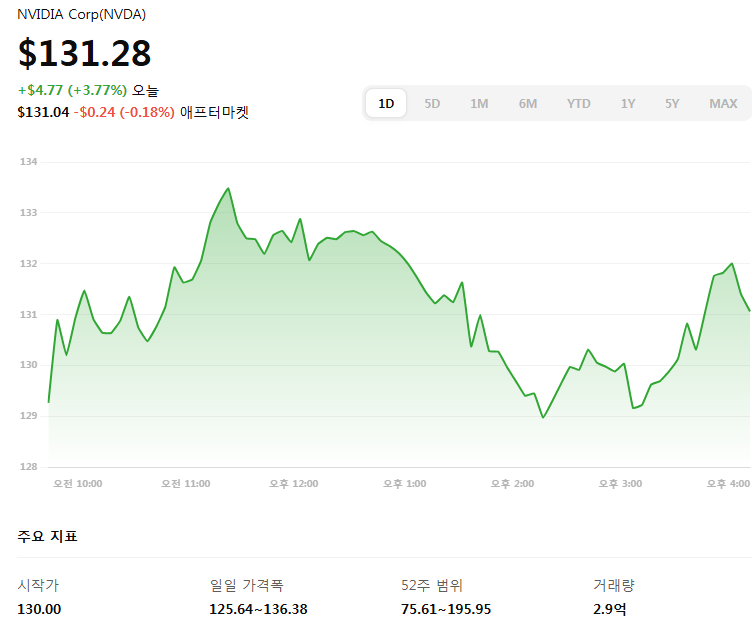Select the 1D time range tab
752x638 pixels.
pos(386,103)
